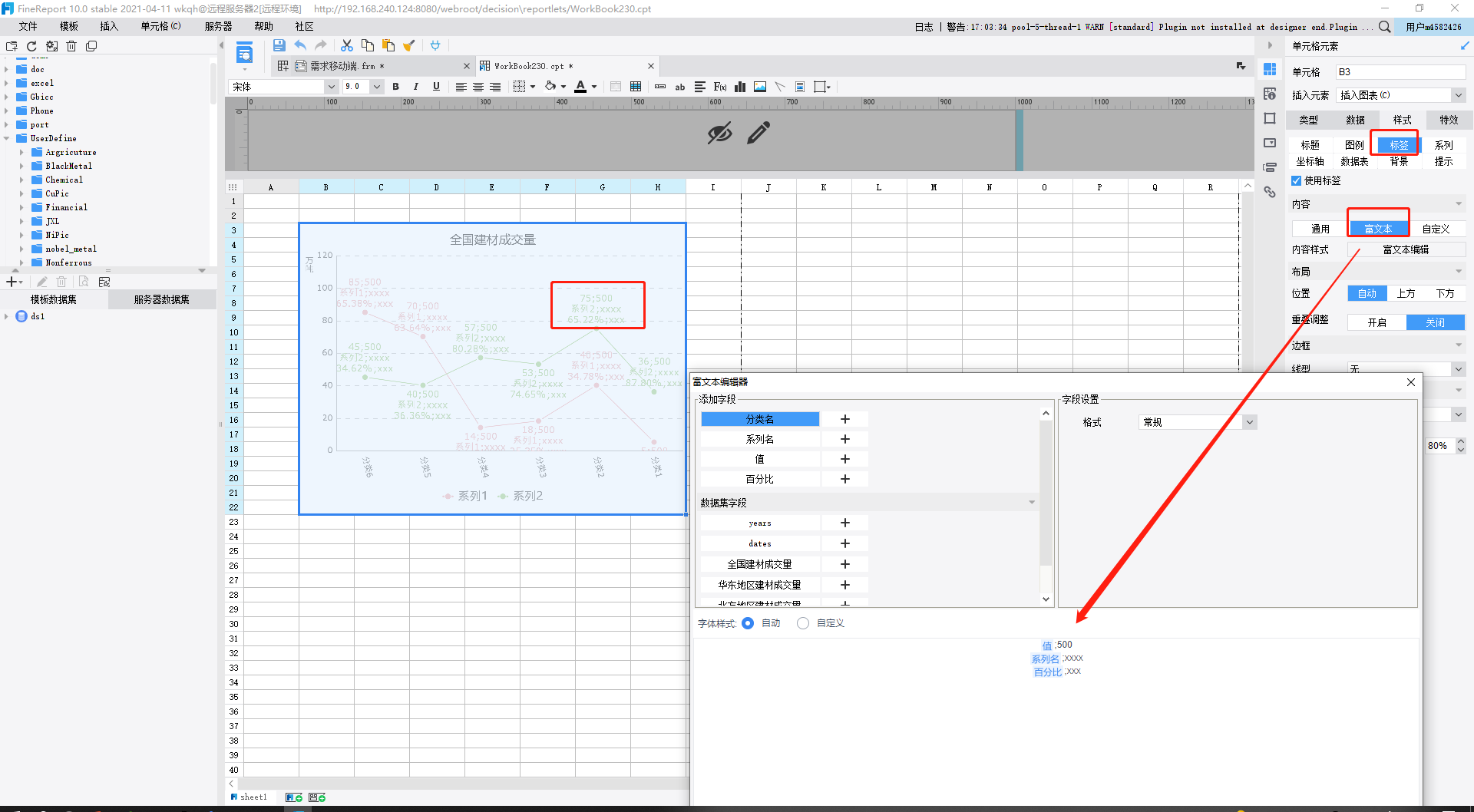Select the 自定义 font style radio button
This screenshot has width=1474, height=812.
coord(803,623)
